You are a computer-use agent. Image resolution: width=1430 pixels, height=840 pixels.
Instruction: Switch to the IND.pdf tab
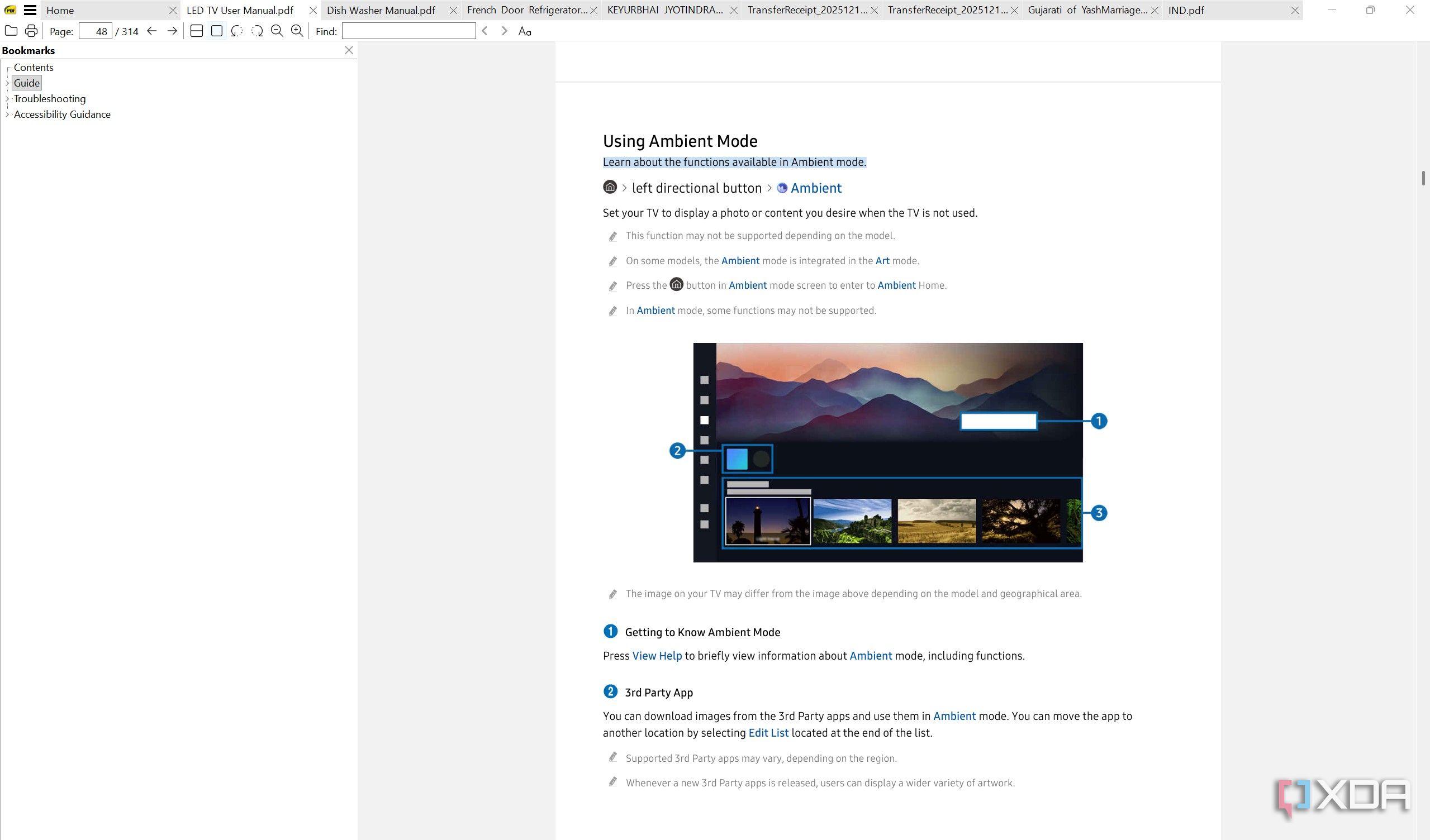pos(1186,10)
